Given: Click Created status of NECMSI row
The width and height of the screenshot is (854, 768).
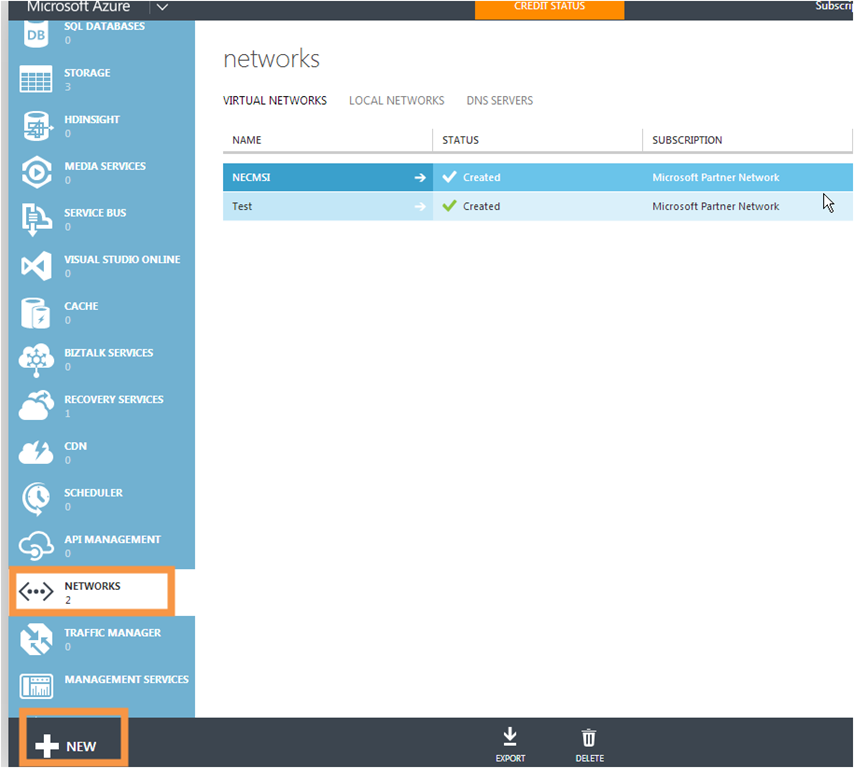Looking at the screenshot, I should click(x=481, y=178).
